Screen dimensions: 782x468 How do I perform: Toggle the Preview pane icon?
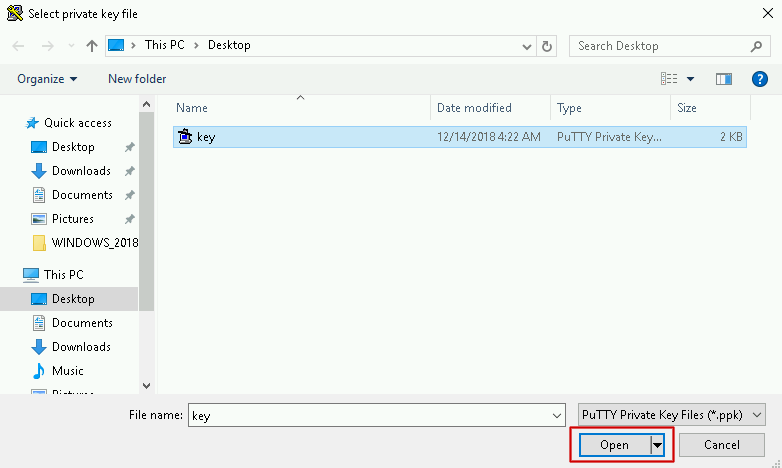pyautogui.click(x=724, y=79)
